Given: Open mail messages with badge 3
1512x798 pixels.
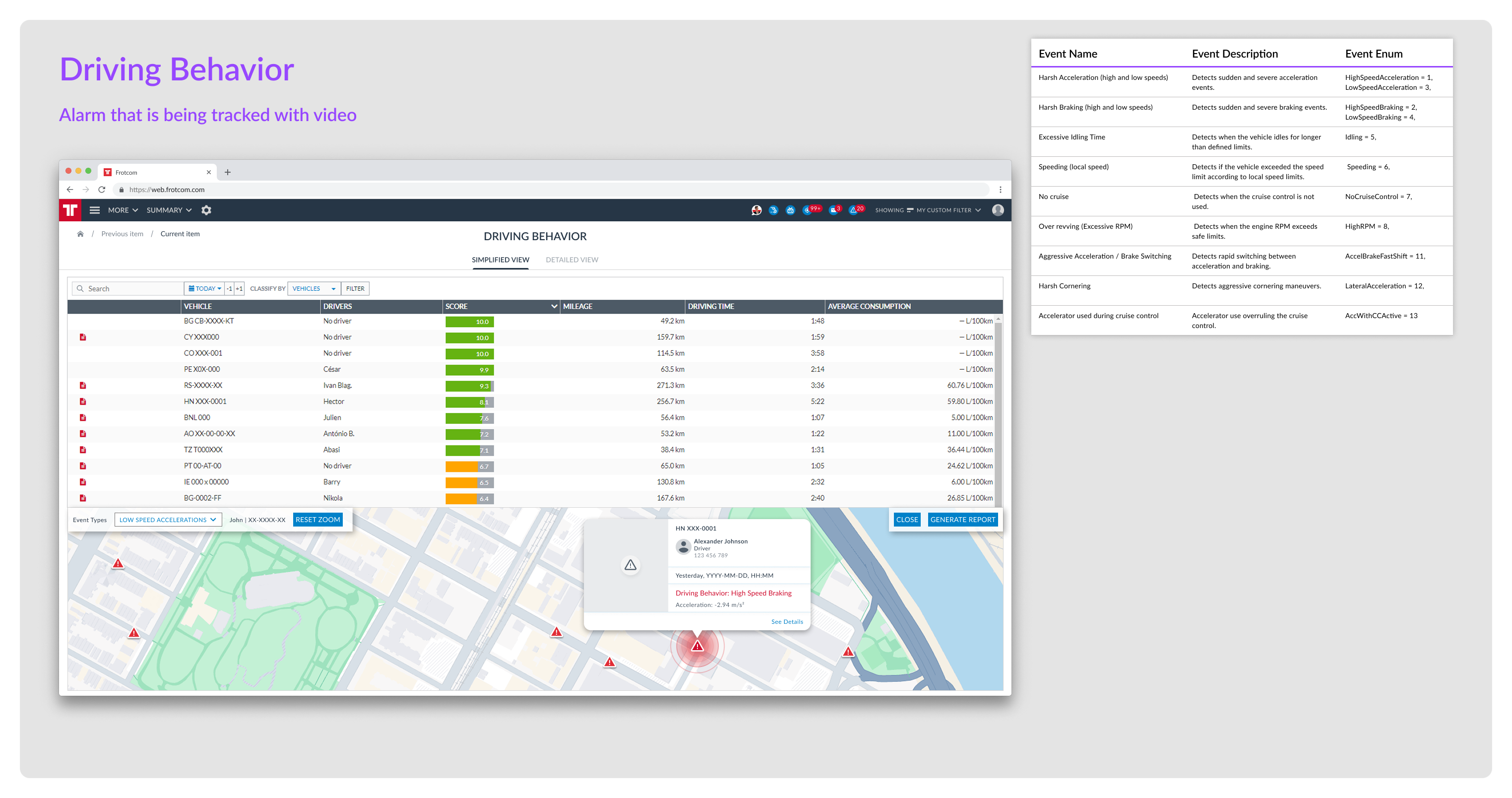Looking at the screenshot, I should point(835,209).
